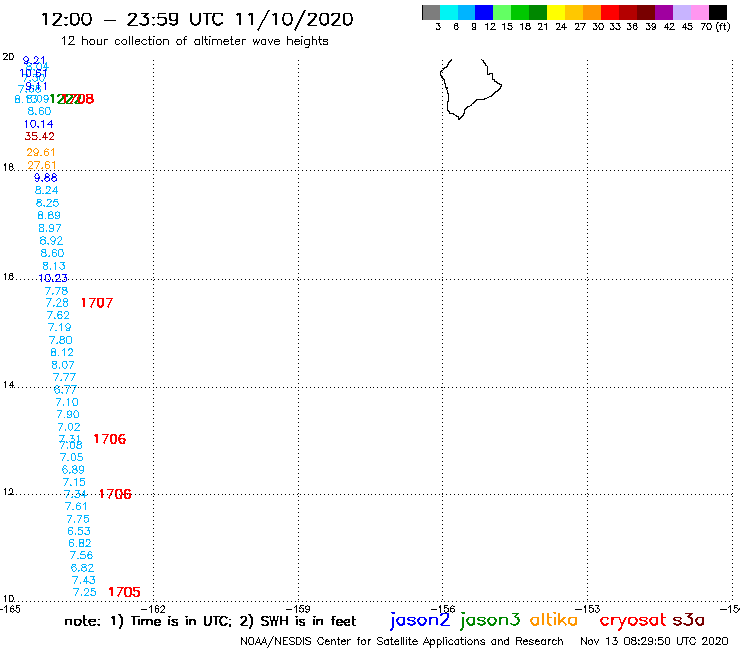Click the 7.15 wave height value
This screenshot has height=650, width=740.
(x=74, y=482)
